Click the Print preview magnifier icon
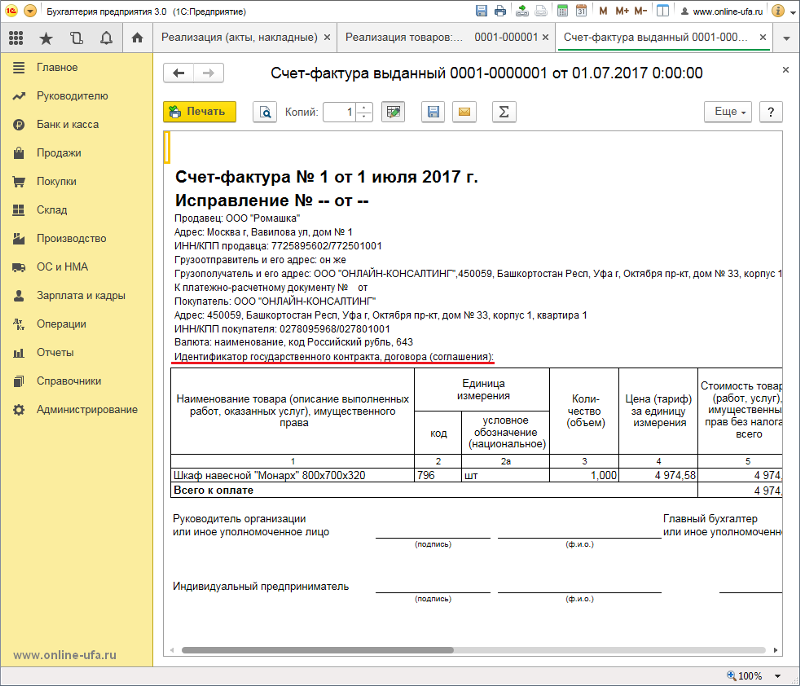The image size is (800, 686). pos(265,112)
